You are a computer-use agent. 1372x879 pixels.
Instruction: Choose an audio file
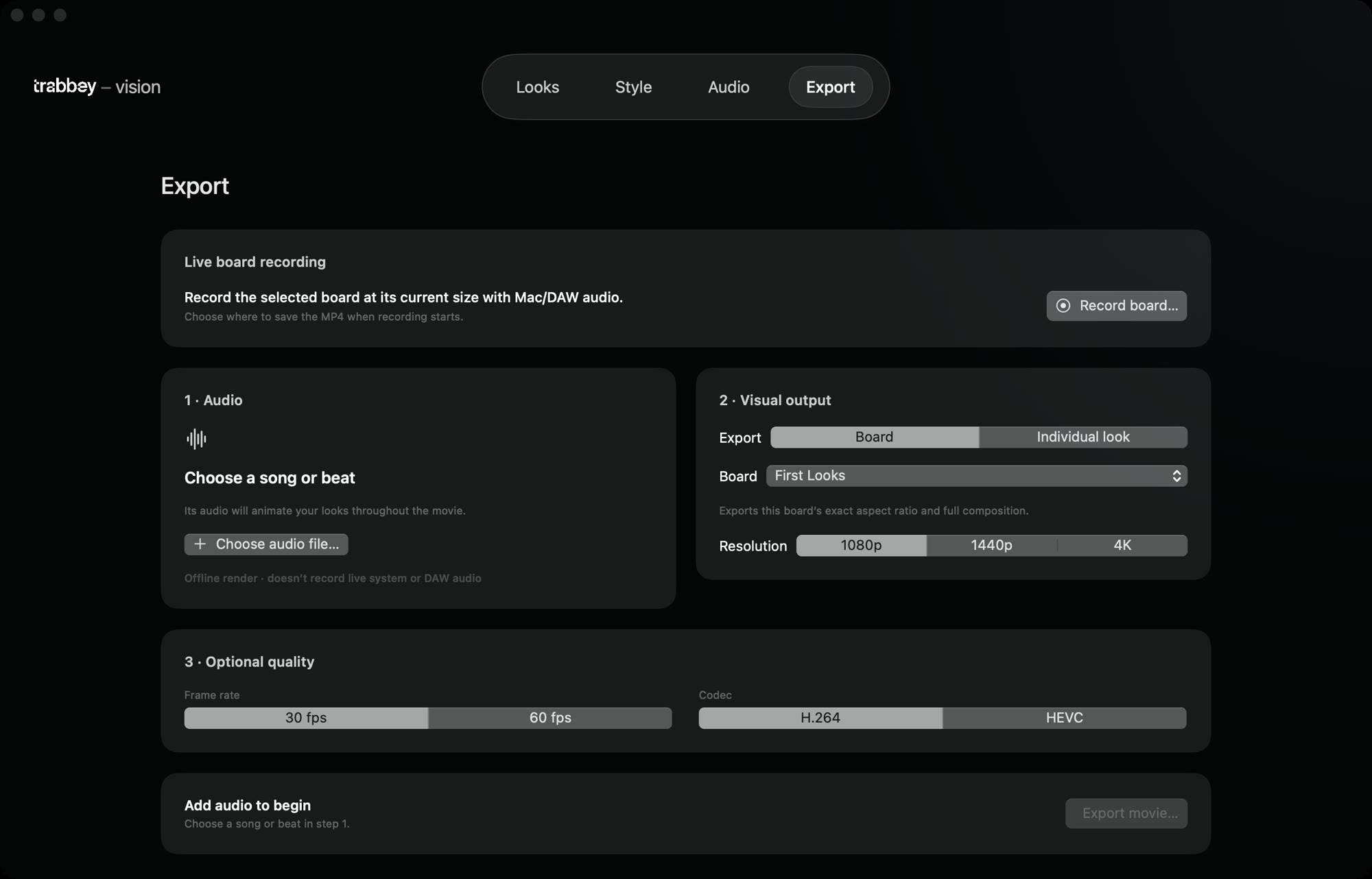point(266,544)
